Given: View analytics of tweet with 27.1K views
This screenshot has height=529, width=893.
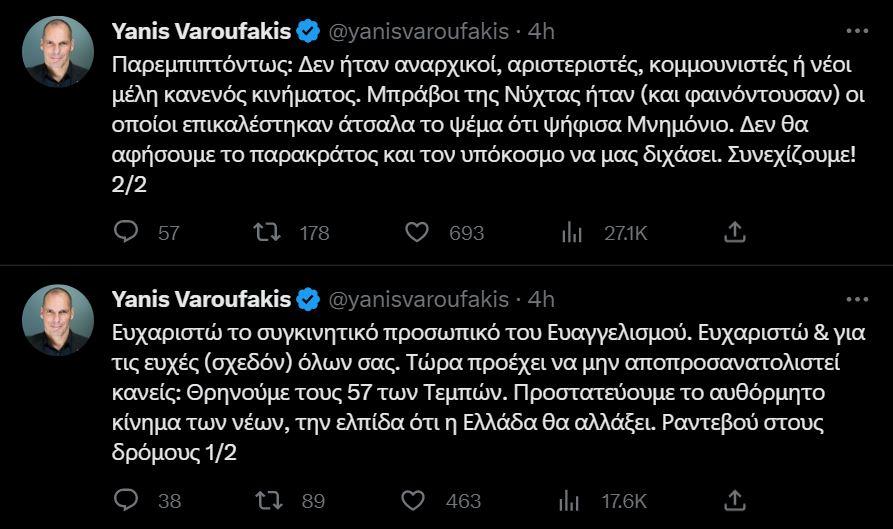Looking at the screenshot, I should pos(572,232).
